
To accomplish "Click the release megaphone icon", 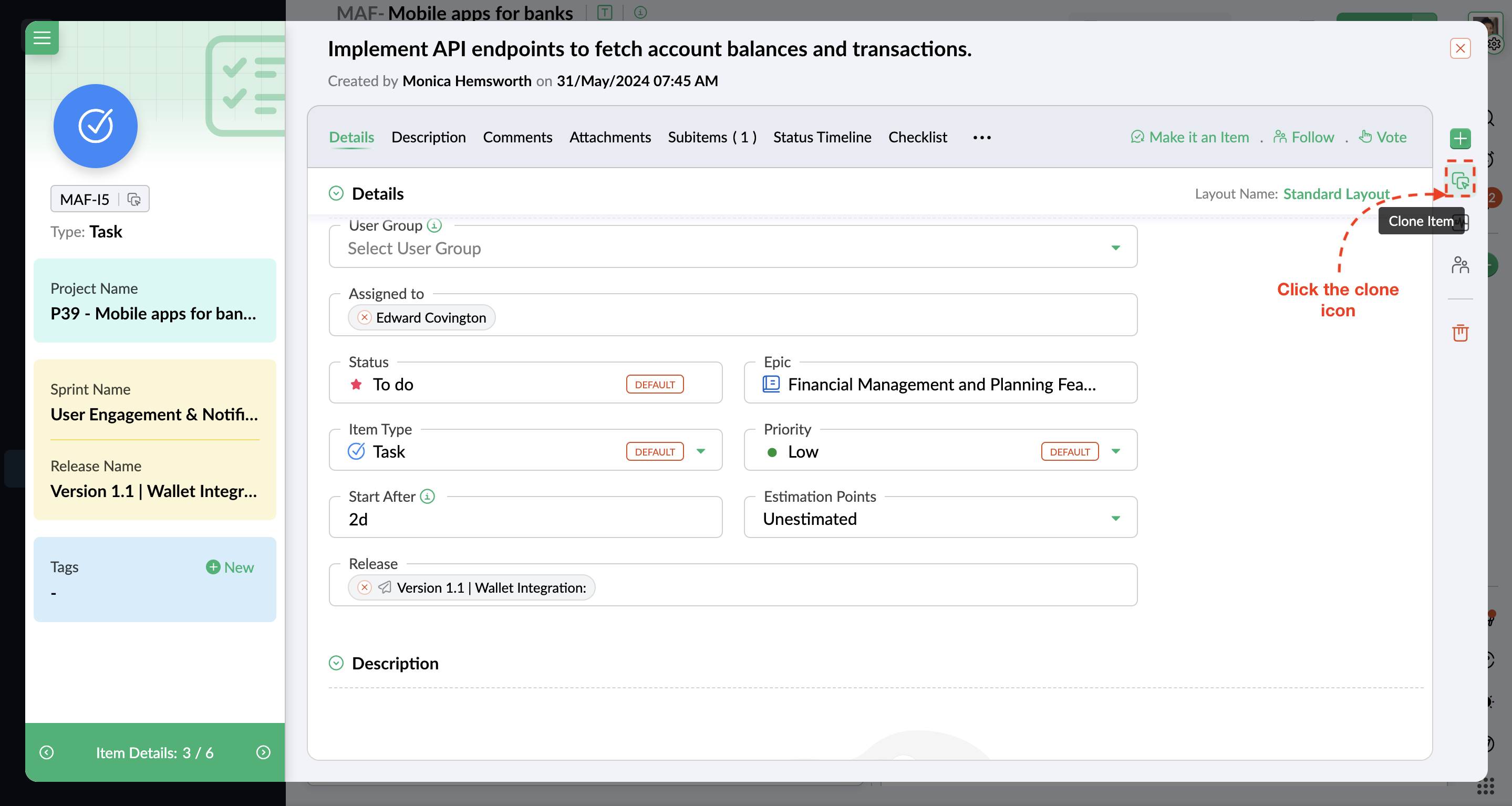I will [385, 587].
